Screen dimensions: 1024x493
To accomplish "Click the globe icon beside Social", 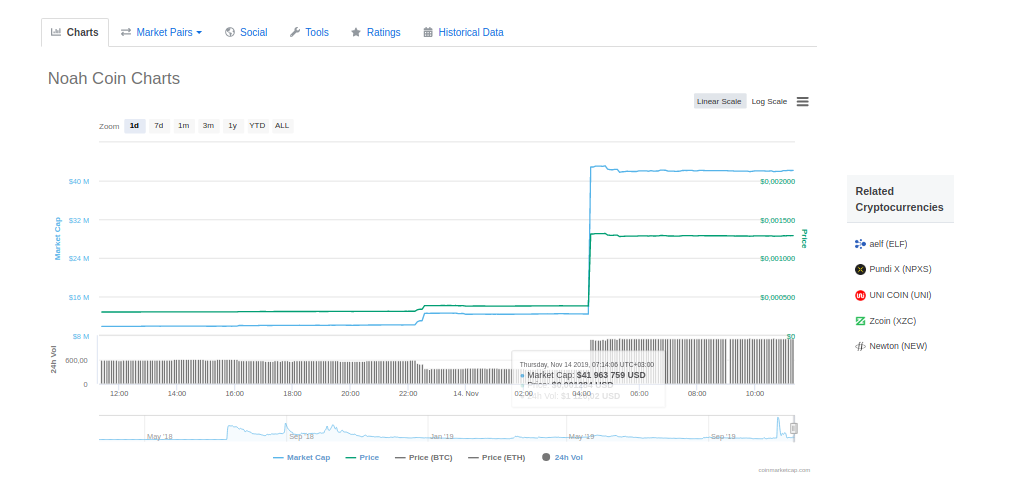I will pyautogui.click(x=230, y=32).
